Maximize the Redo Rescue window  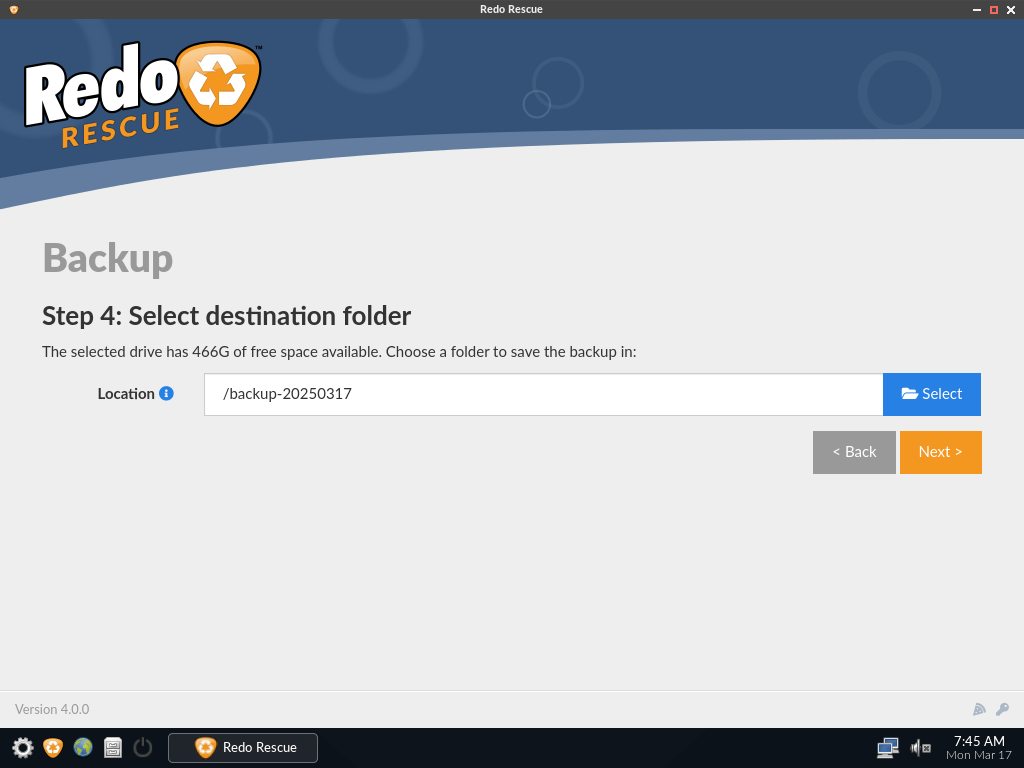pyautogui.click(x=994, y=10)
